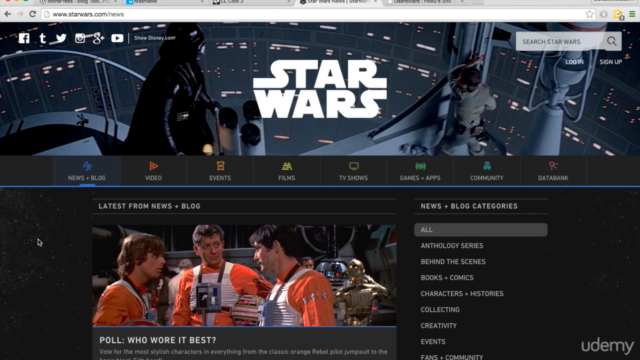Open Collecting category
This screenshot has width=640, height=360.
click(x=440, y=310)
